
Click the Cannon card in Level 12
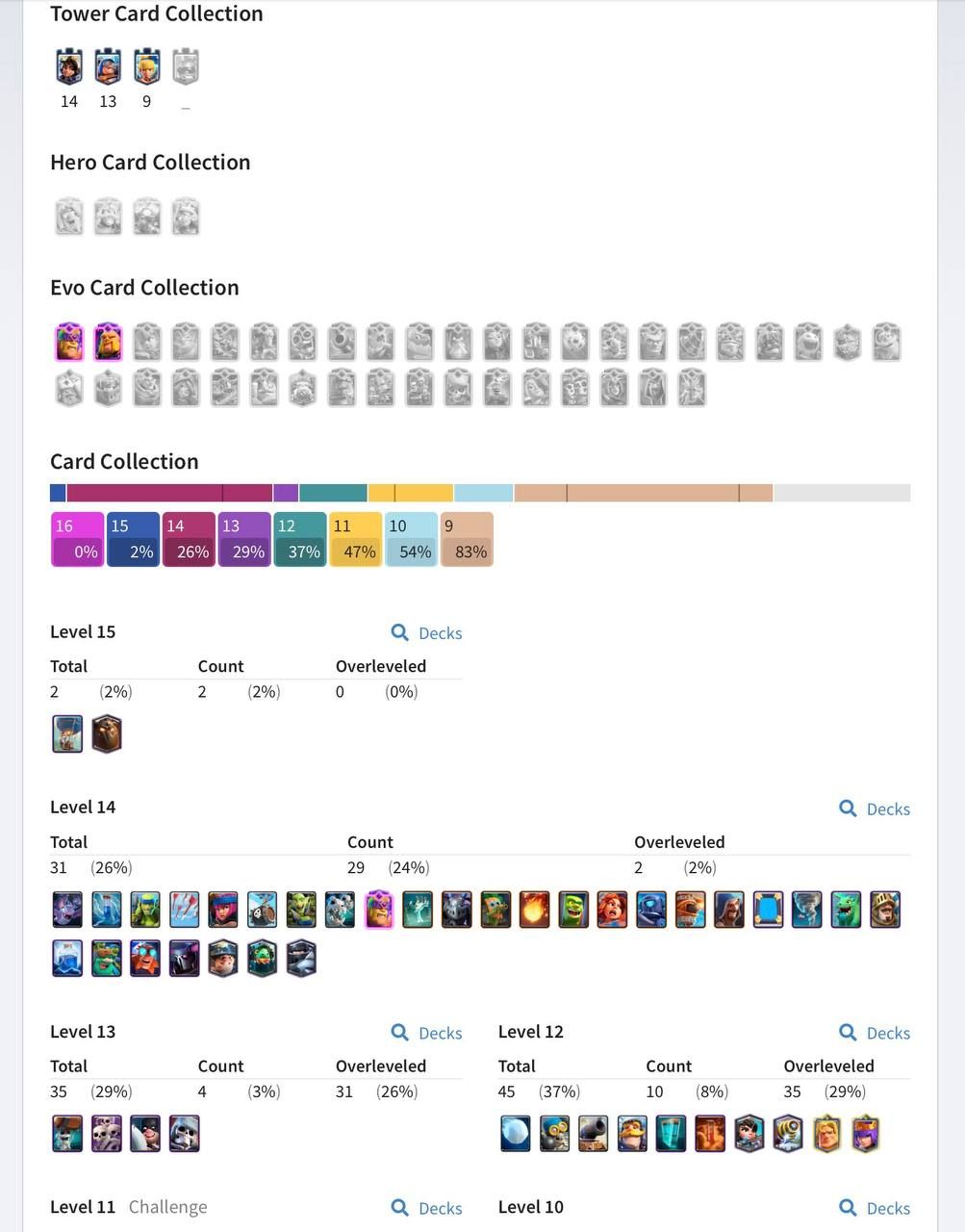(594, 1134)
